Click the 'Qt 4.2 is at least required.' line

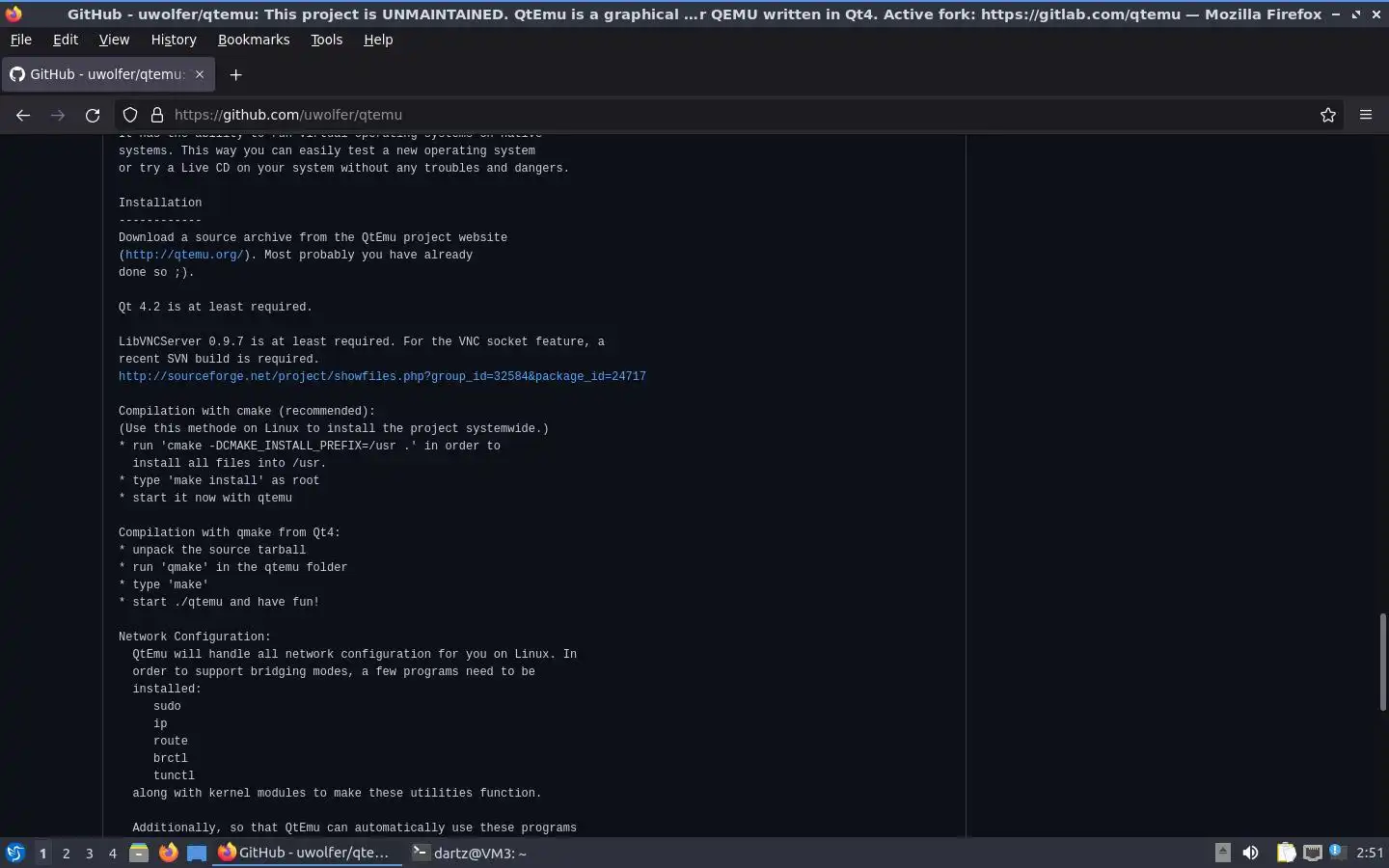tap(215, 307)
